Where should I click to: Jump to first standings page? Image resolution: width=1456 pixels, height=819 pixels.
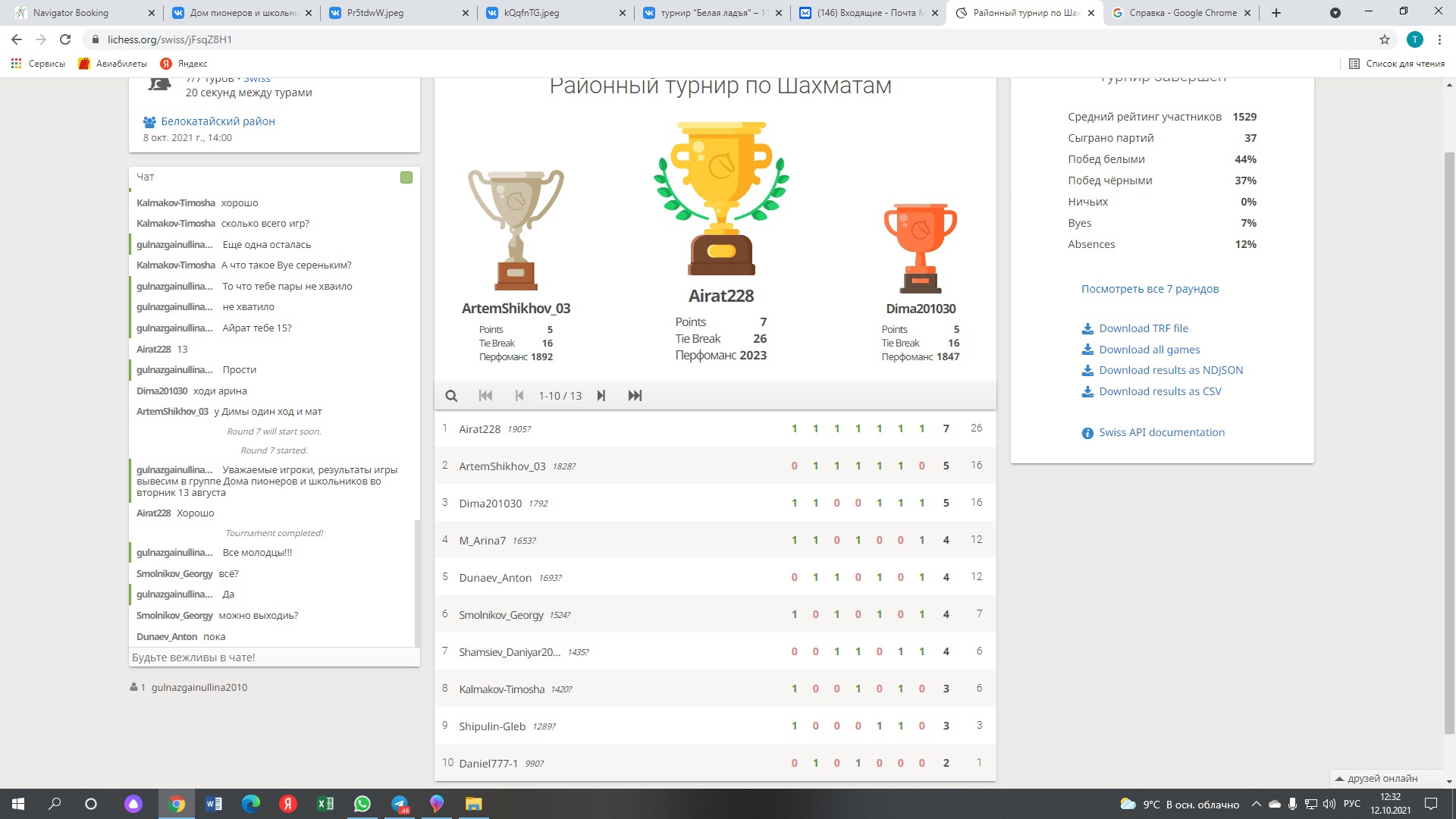point(485,396)
